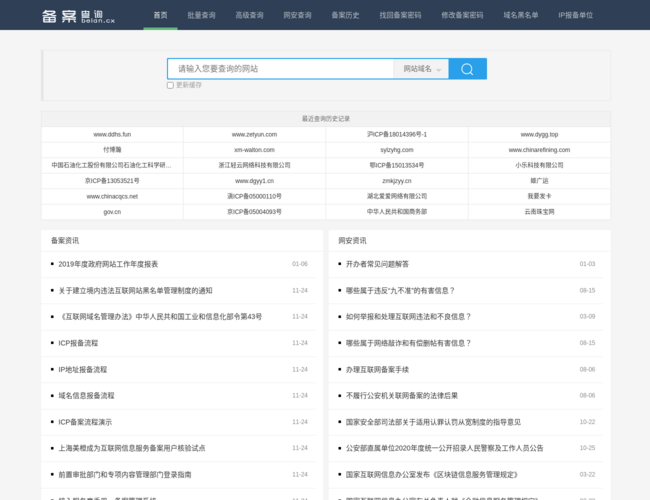Open article 开办者常见问题解答

(x=377, y=264)
